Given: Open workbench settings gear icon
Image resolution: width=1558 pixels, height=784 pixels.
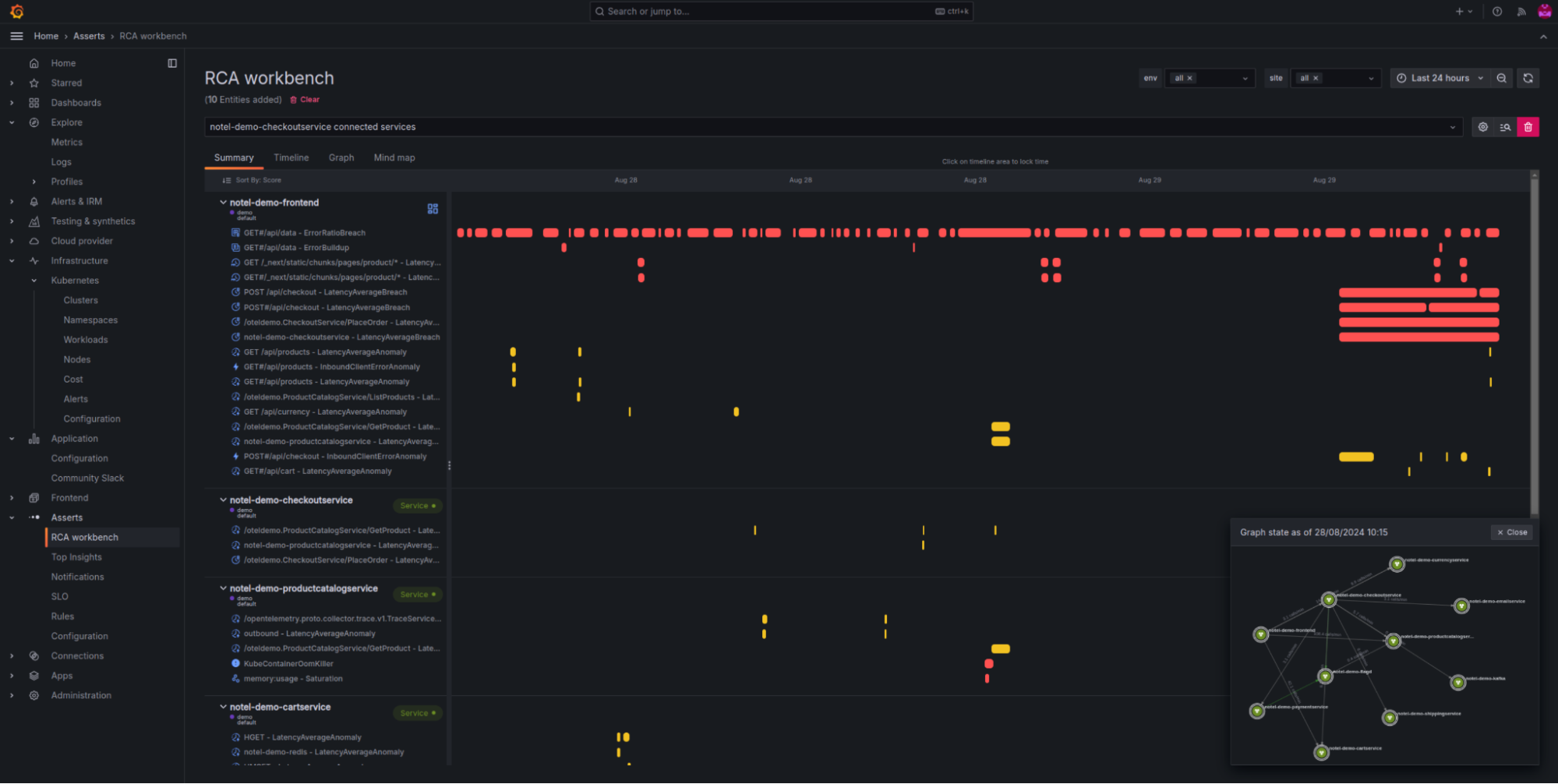Looking at the screenshot, I should pos(1482,127).
